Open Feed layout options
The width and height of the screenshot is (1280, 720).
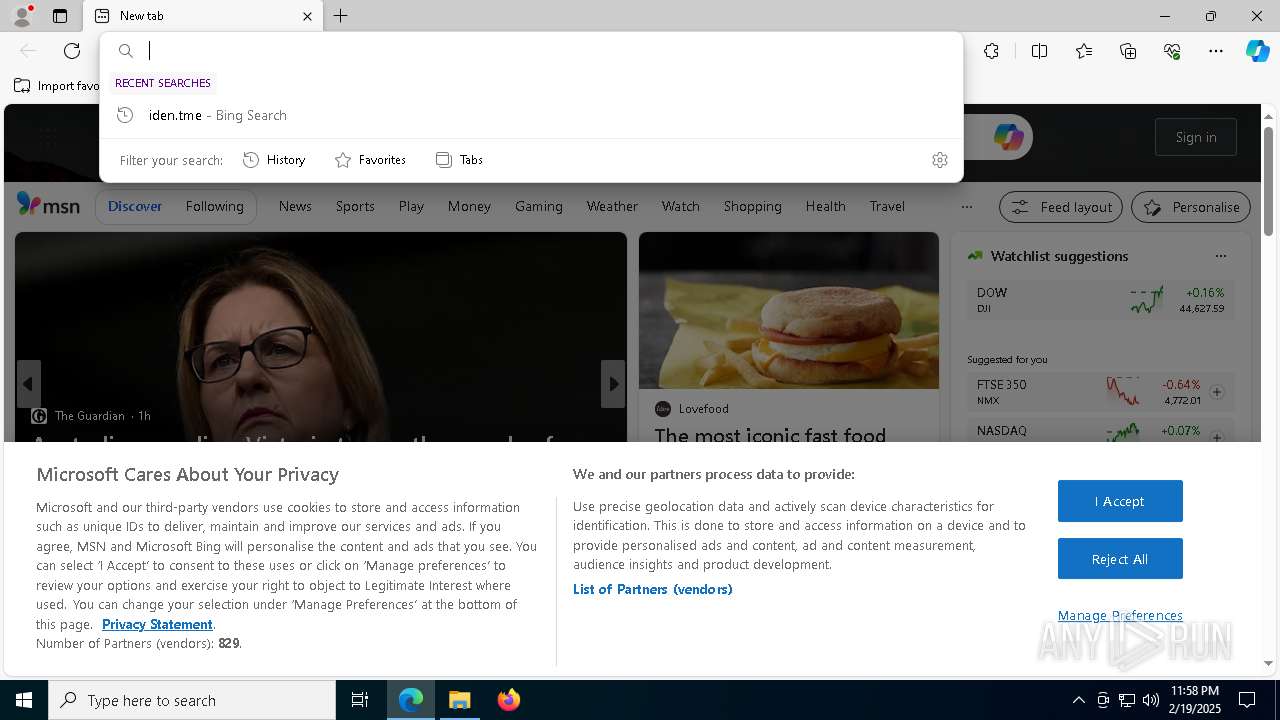(x=1061, y=207)
